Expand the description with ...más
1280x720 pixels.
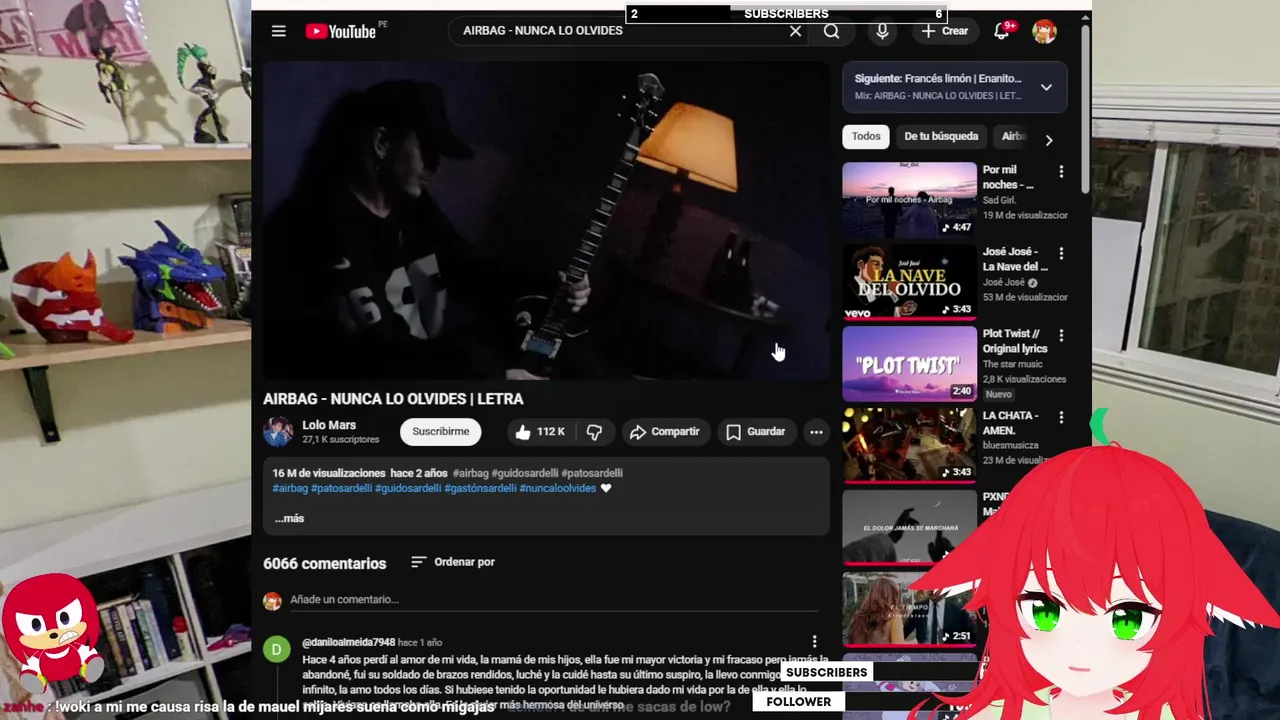[x=289, y=518]
